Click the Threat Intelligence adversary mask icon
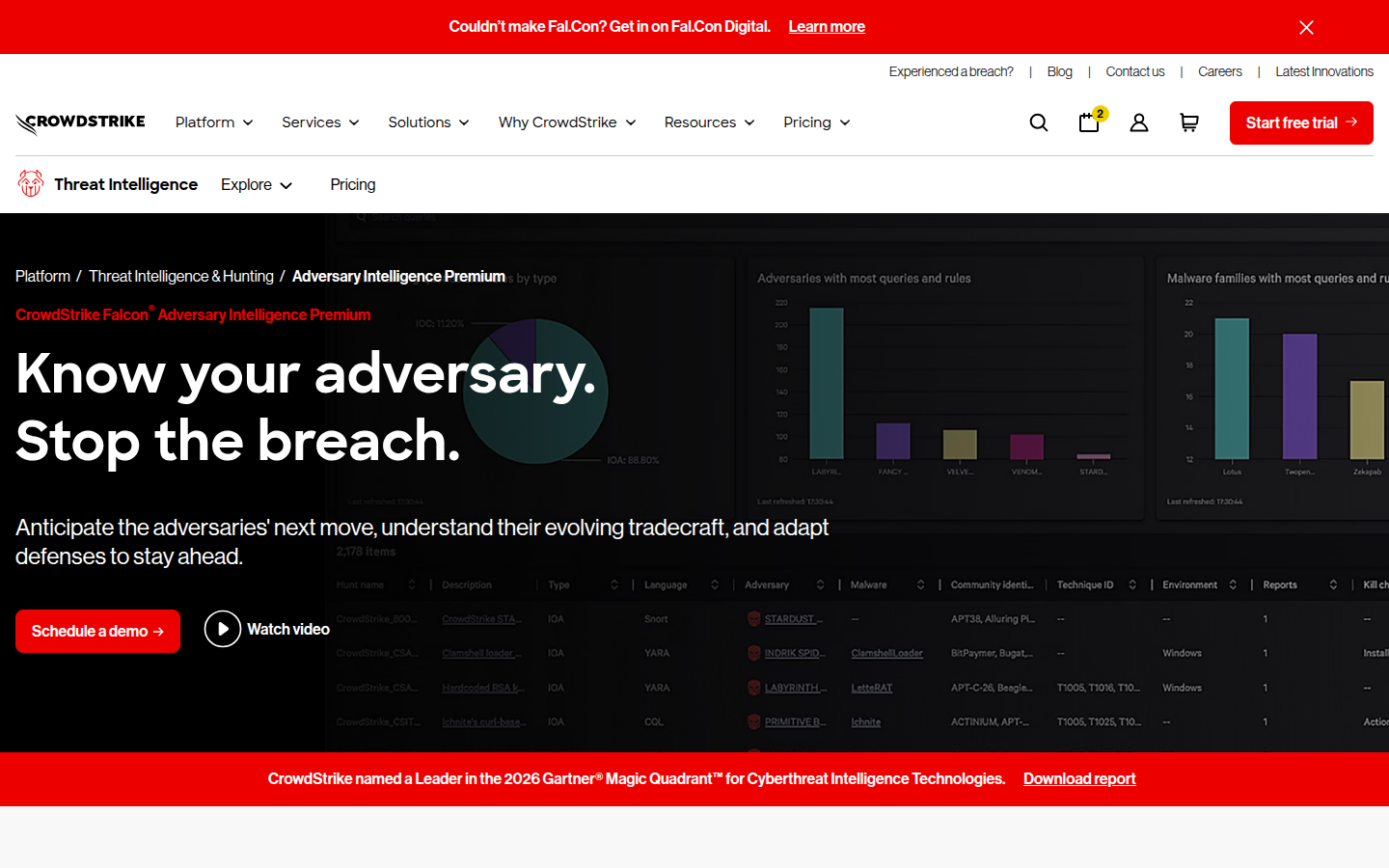Viewport: 1389px width, 868px height. click(x=31, y=183)
